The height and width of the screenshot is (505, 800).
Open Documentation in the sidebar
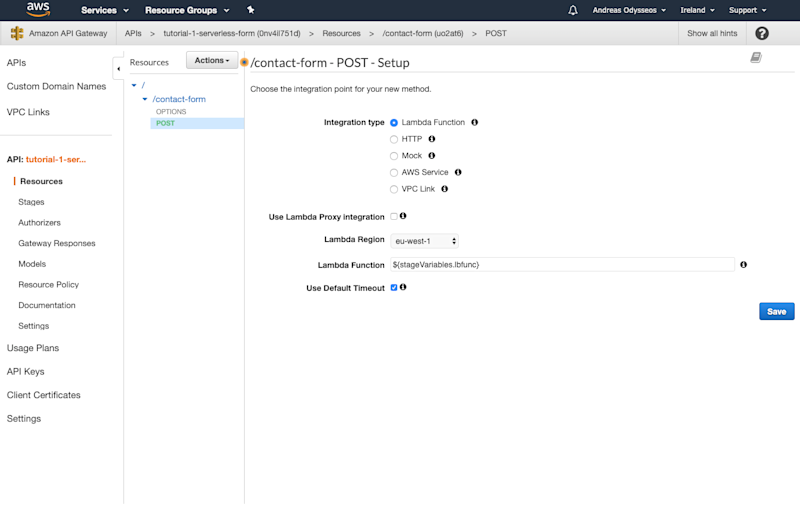47,305
